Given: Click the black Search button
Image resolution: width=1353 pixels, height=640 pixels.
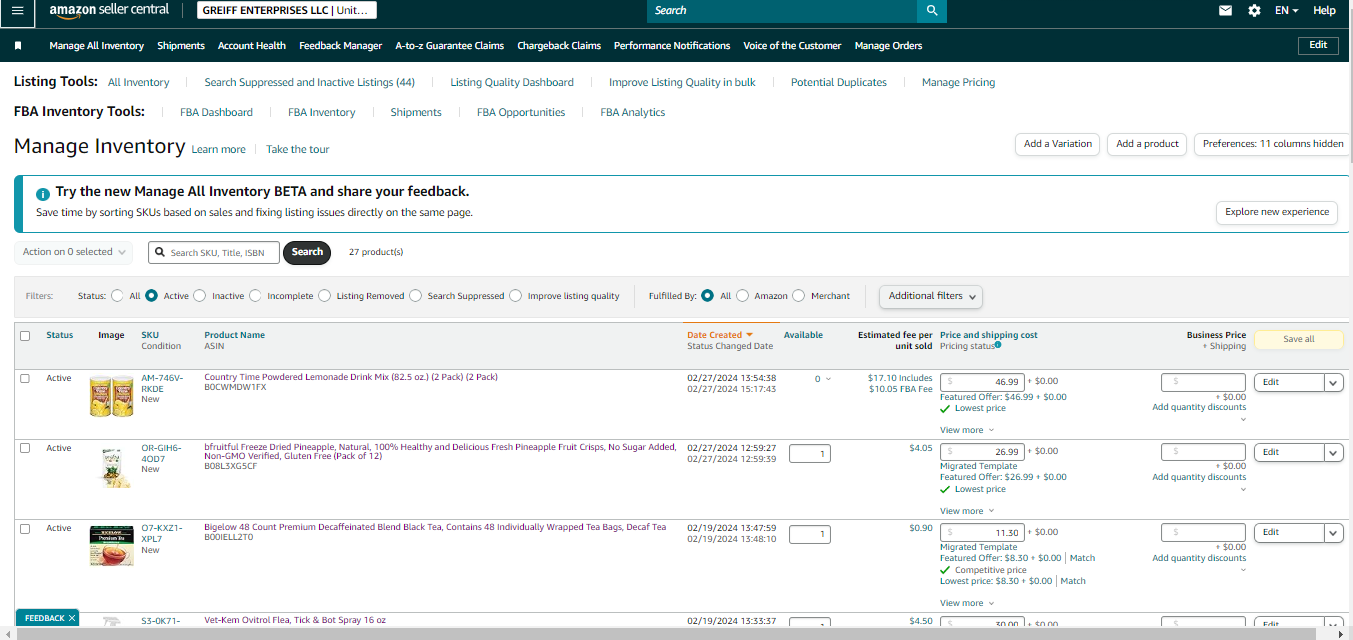Looking at the screenshot, I should 307,252.
